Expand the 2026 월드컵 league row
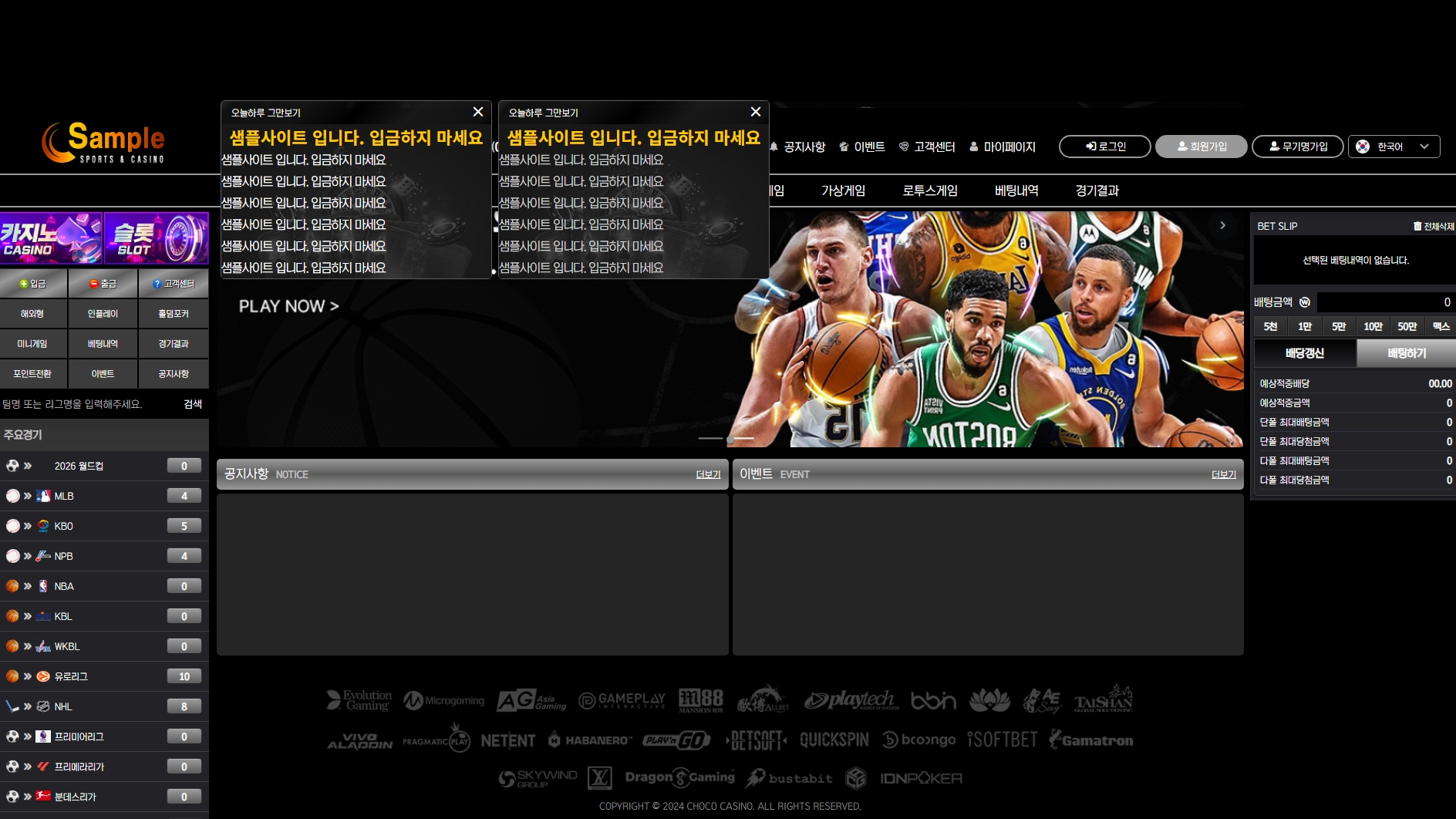This screenshot has width=1456, height=819. (104, 466)
